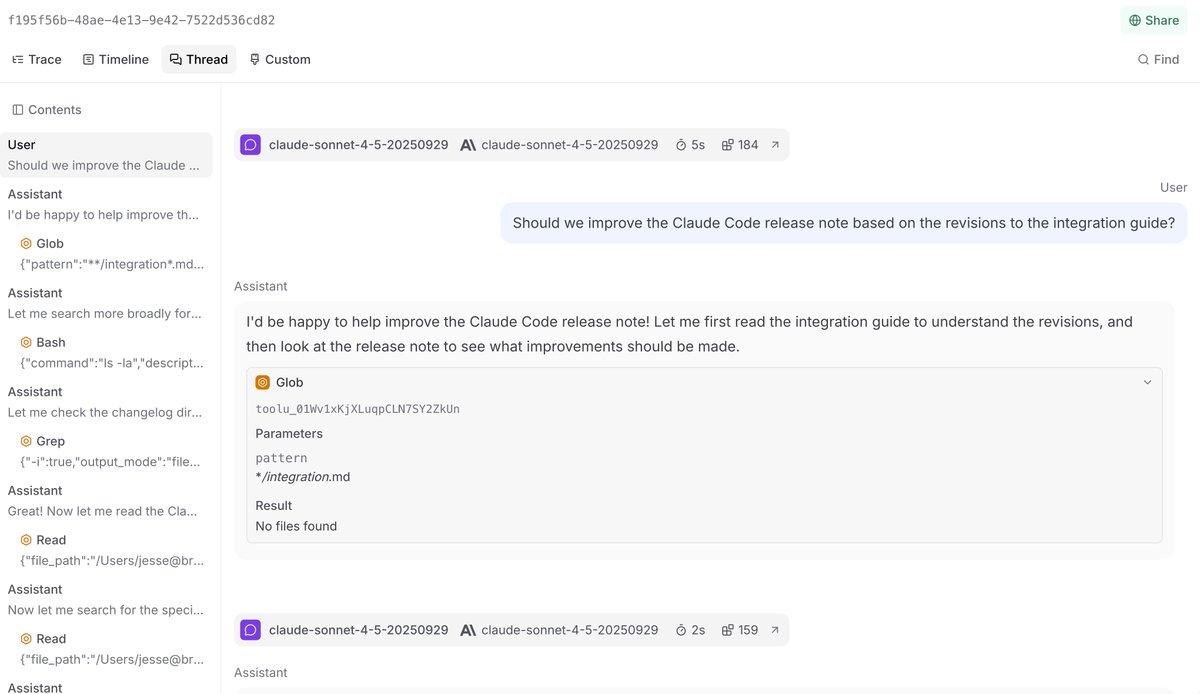
Task: Click the user message bubble
Action: (844, 223)
